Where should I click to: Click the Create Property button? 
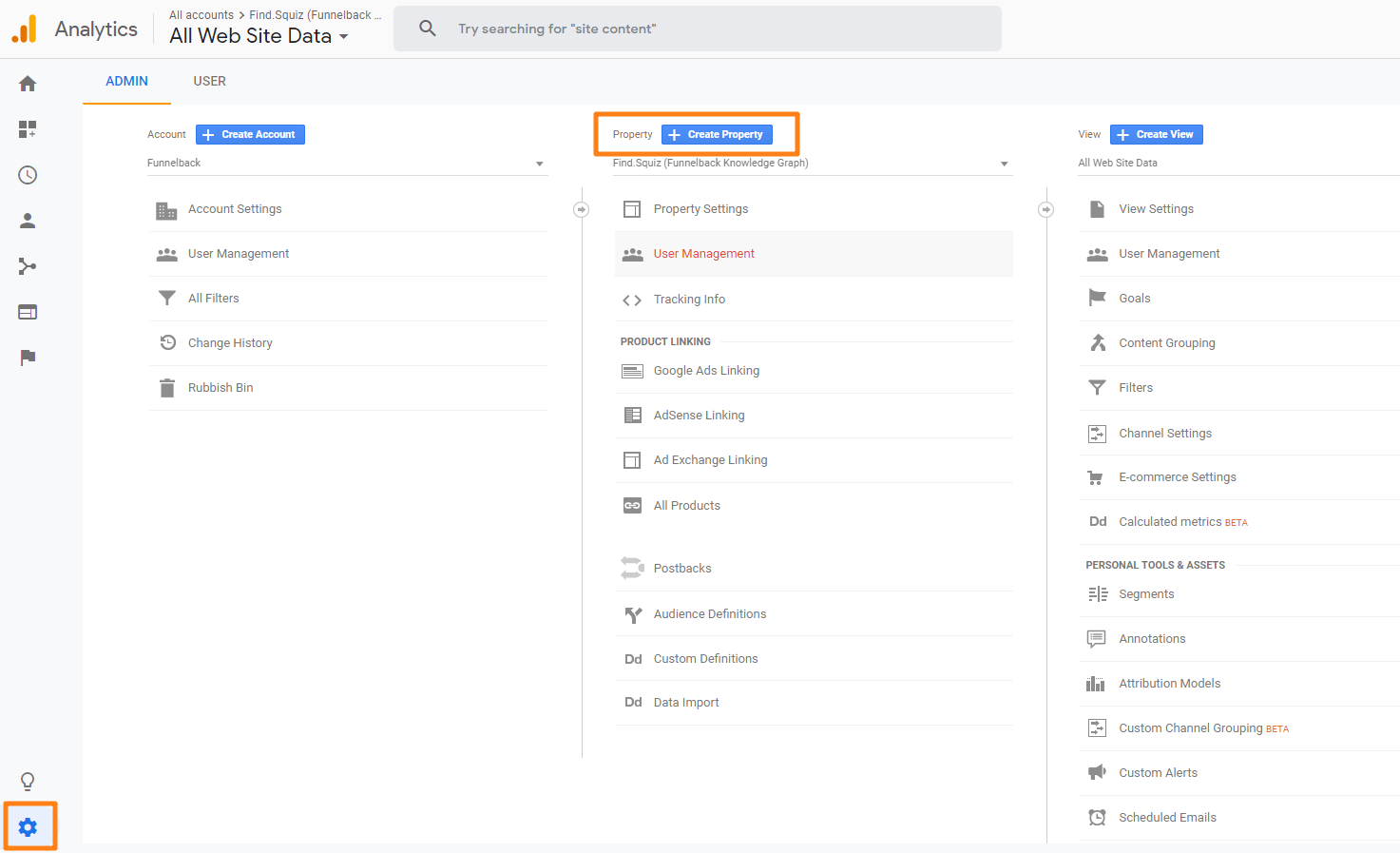(717, 135)
